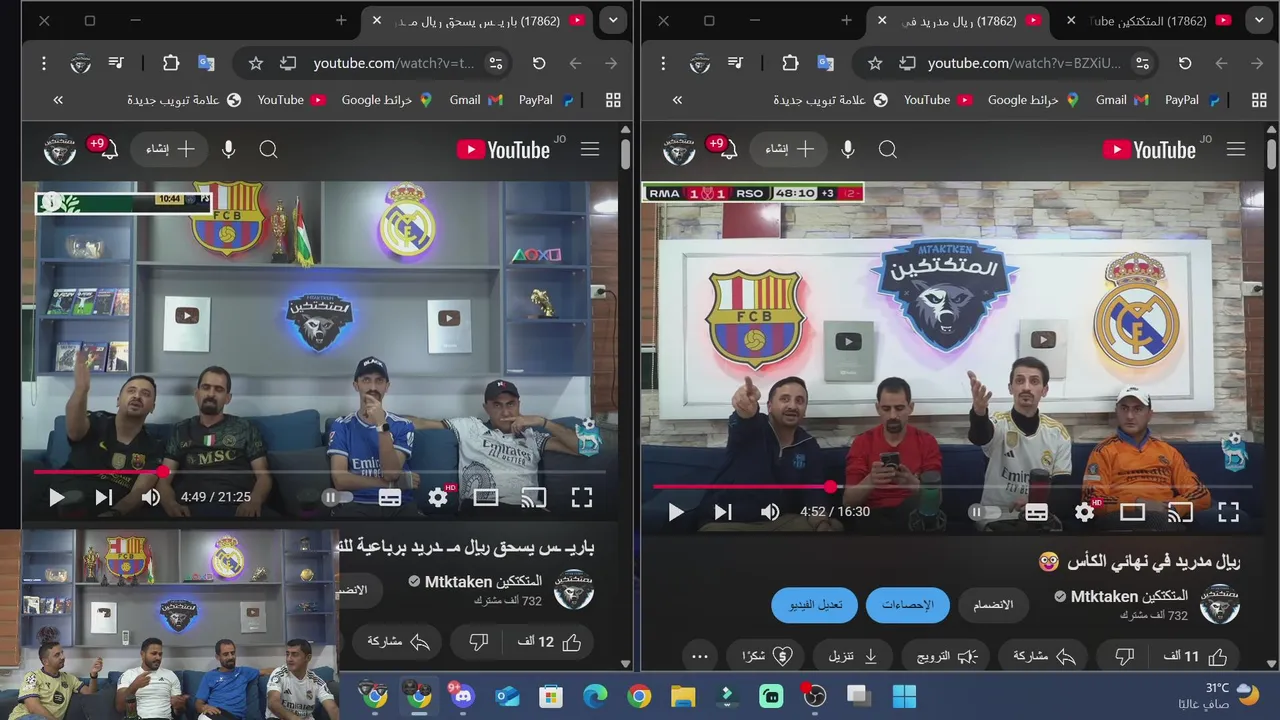Viewport: 1280px width, 720px height.
Task: Toggle autoplay switch in right window player
Action: (984, 512)
